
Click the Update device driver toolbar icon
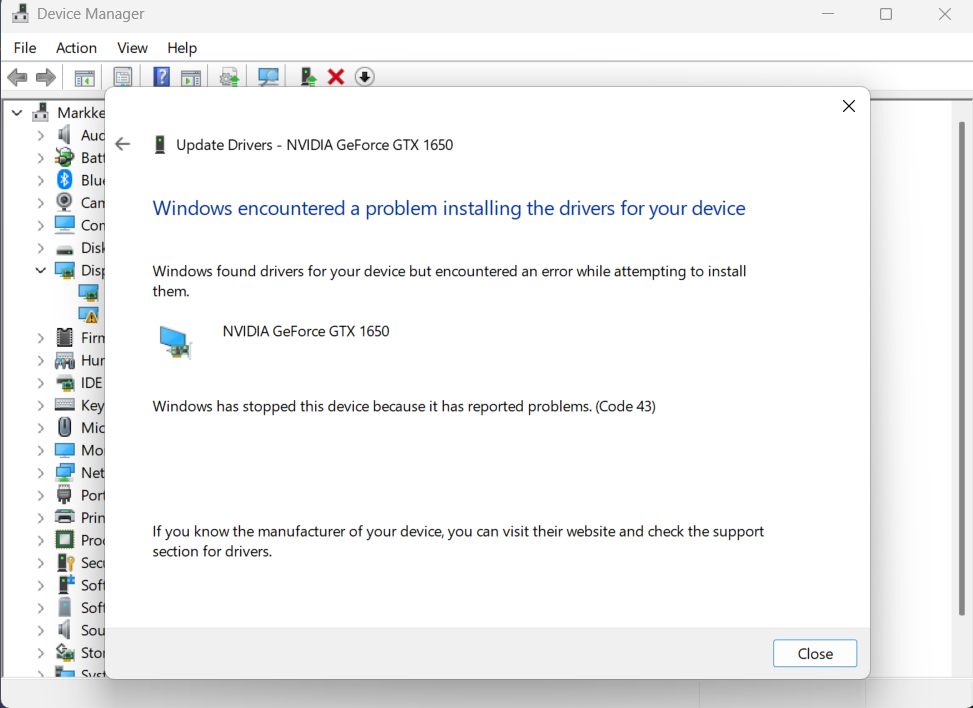pyautogui.click(x=230, y=77)
